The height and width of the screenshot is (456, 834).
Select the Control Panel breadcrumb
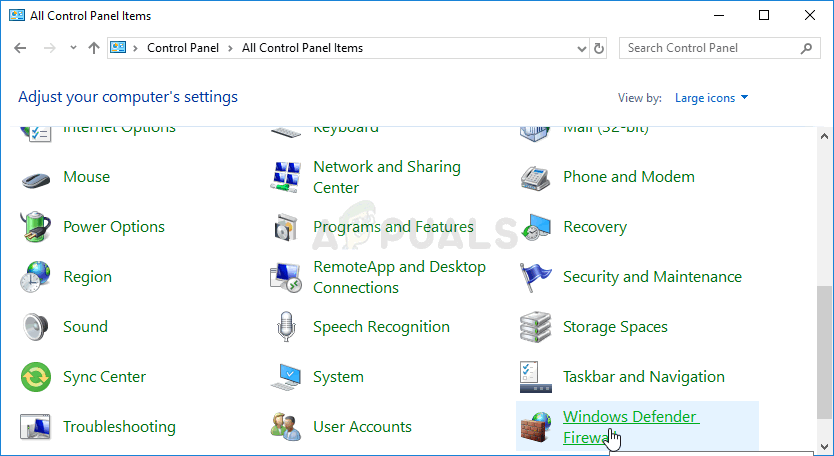pyautogui.click(x=183, y=48)
